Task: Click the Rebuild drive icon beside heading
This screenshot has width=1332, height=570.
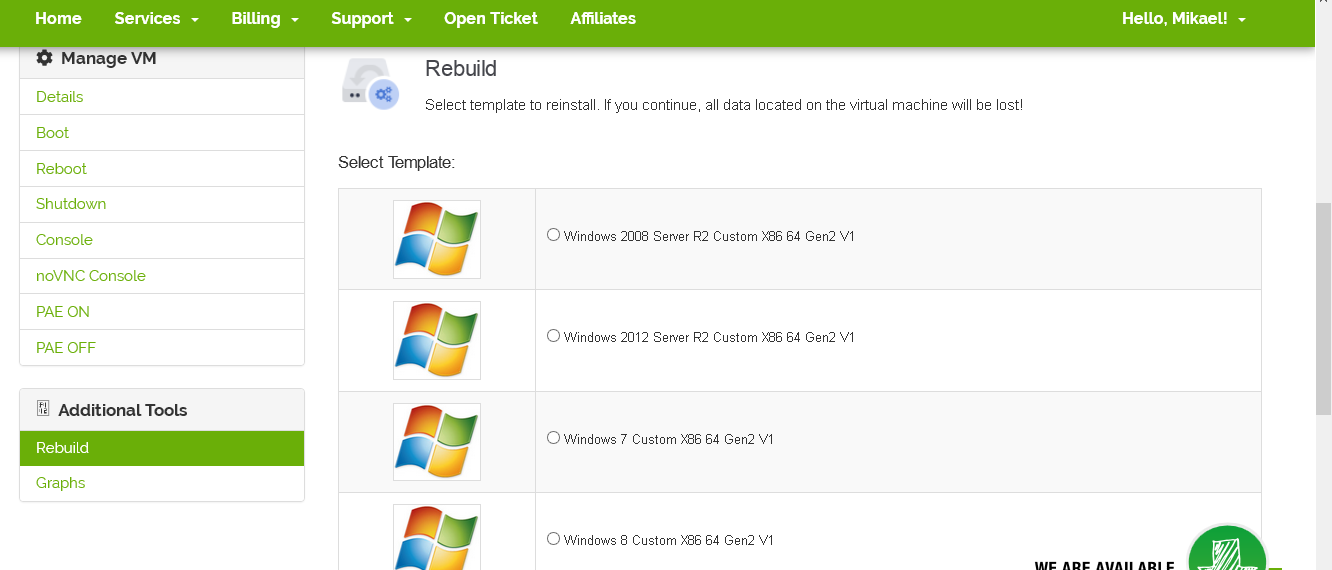Action: [370, 83]
